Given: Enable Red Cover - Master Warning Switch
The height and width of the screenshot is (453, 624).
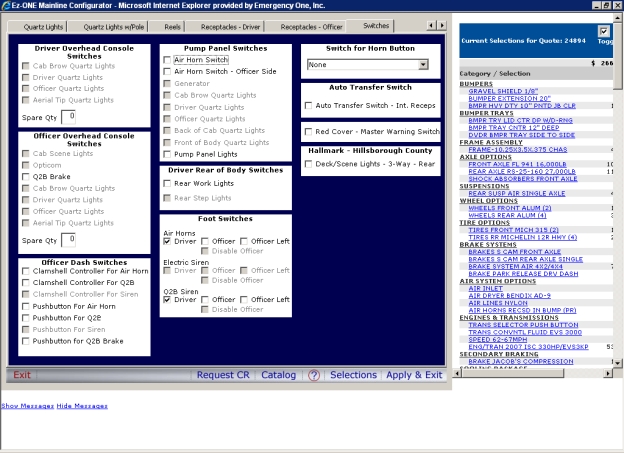Looking at the screenshot, I should click(x=308, y=132).
